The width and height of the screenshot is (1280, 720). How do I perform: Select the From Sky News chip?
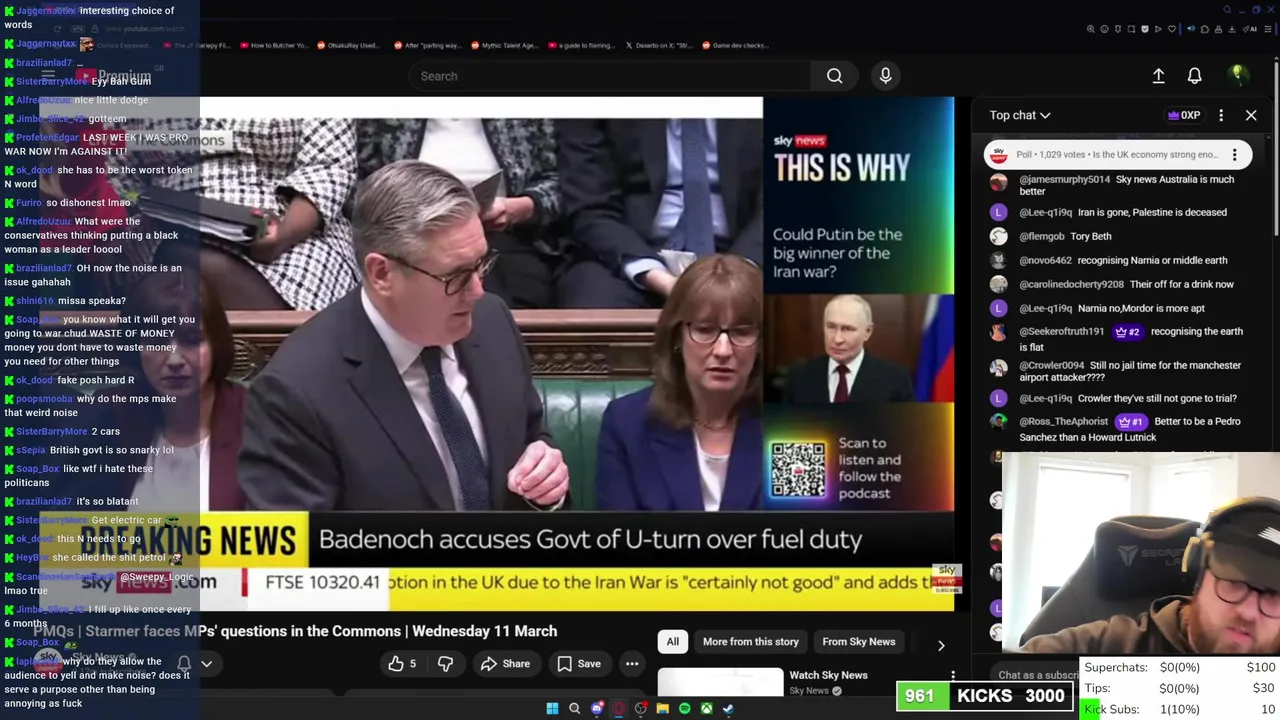click(858, 642)
